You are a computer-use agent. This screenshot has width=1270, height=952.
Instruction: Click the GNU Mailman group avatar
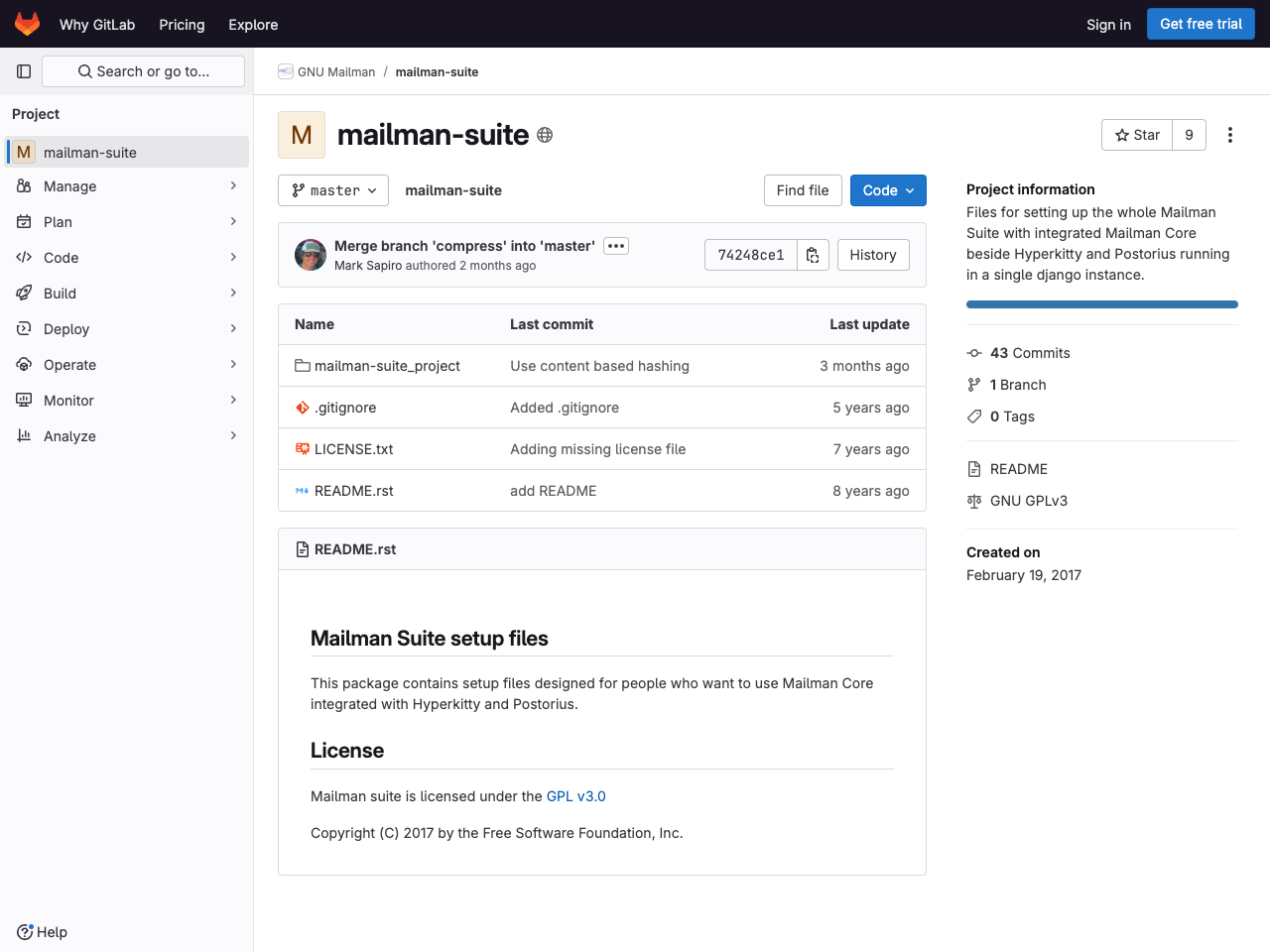286,71
